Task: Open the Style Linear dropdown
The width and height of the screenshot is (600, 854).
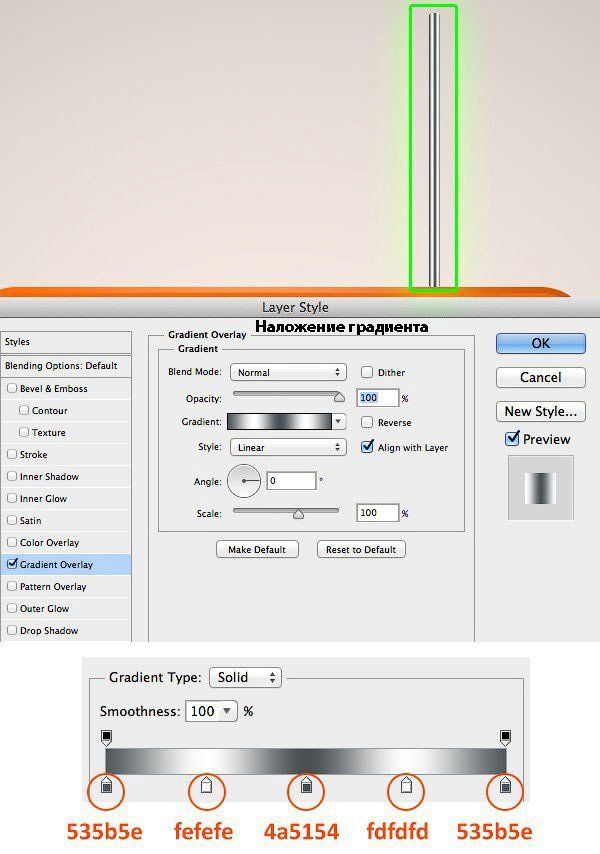Action: [x=288, y=447]
